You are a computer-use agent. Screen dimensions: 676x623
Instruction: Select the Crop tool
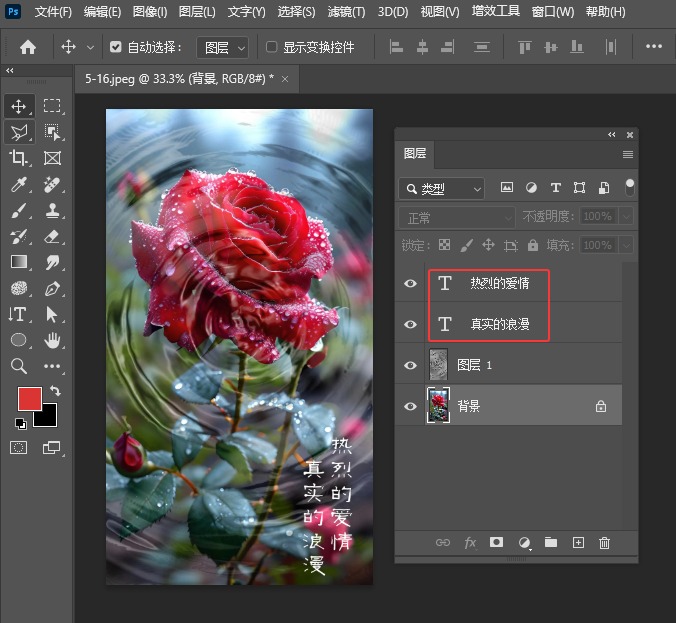coord(19,158)
